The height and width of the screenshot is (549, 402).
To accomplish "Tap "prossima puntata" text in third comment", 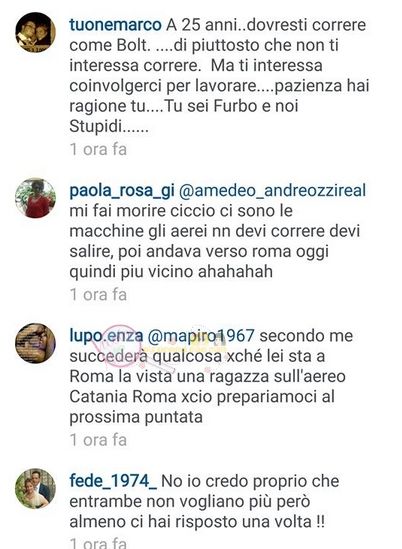I will click(136, 417).
